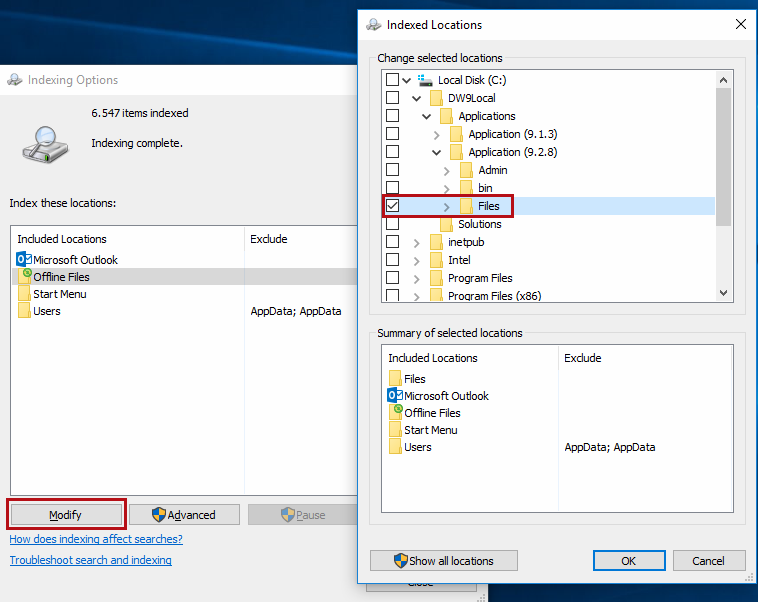
Task: Open 'How does indexing affect searches?' link
Action: click(x=96, y=539)
